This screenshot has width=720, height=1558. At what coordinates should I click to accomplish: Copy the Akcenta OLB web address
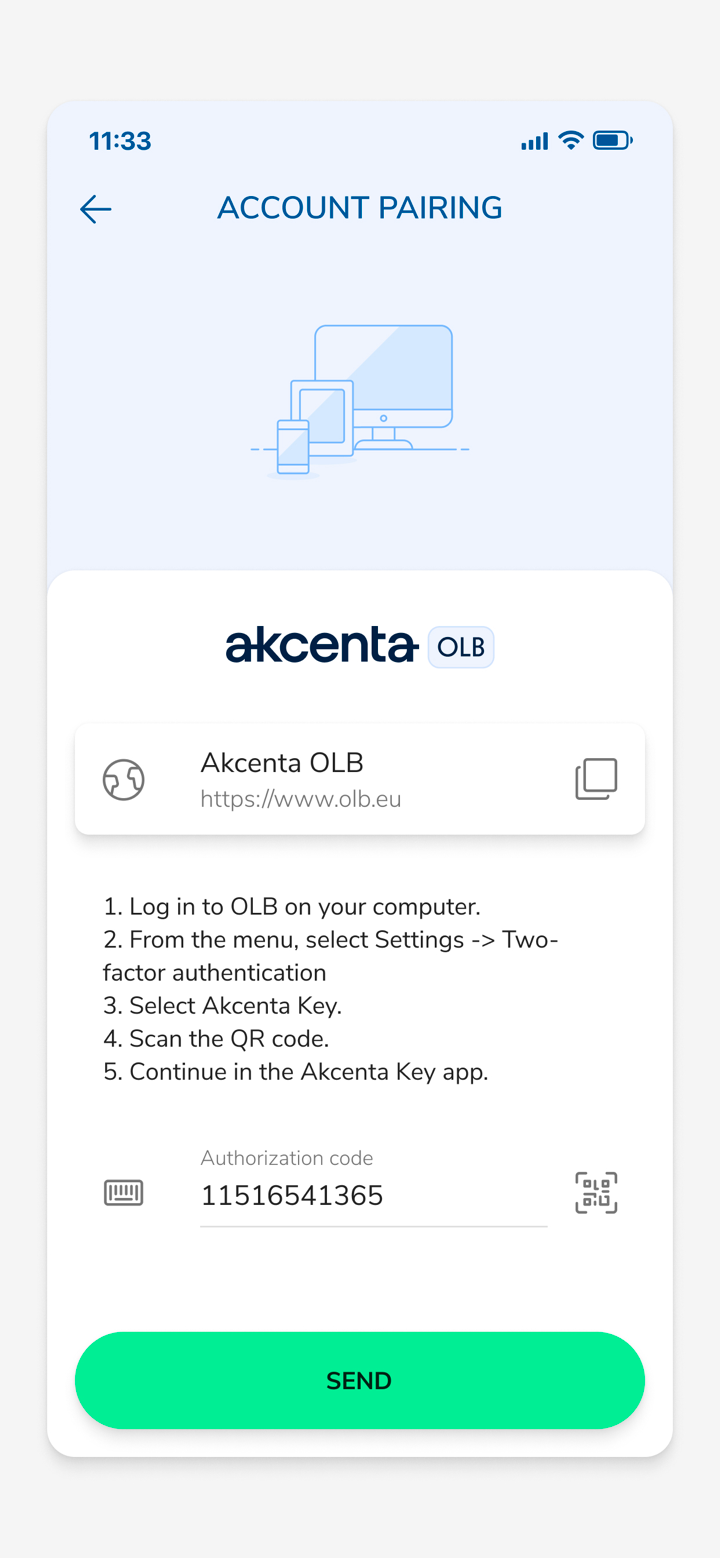click(x=596, y=779)
